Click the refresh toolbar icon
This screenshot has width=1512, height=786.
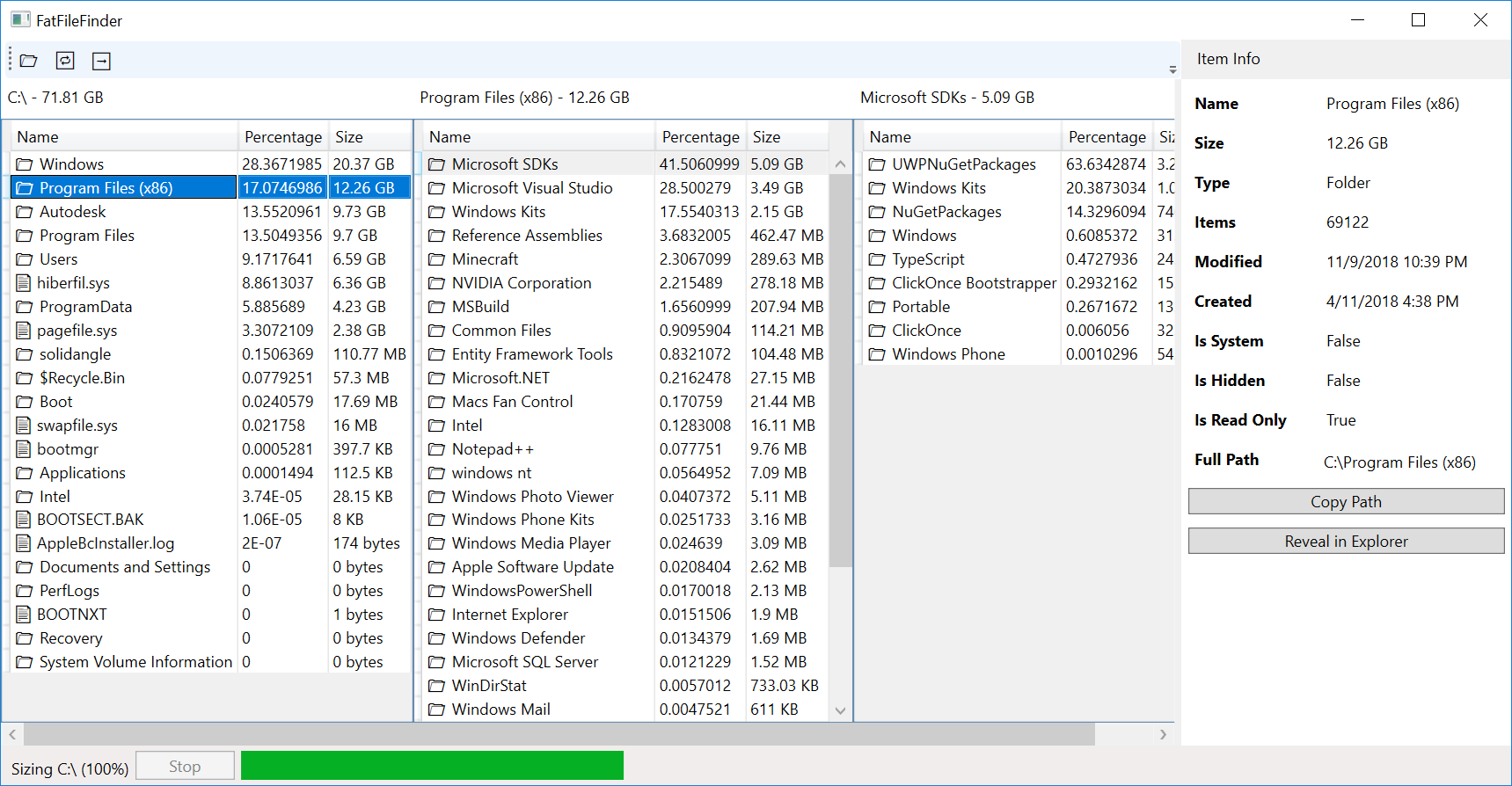pyautogui.click(x=65, y=61)
